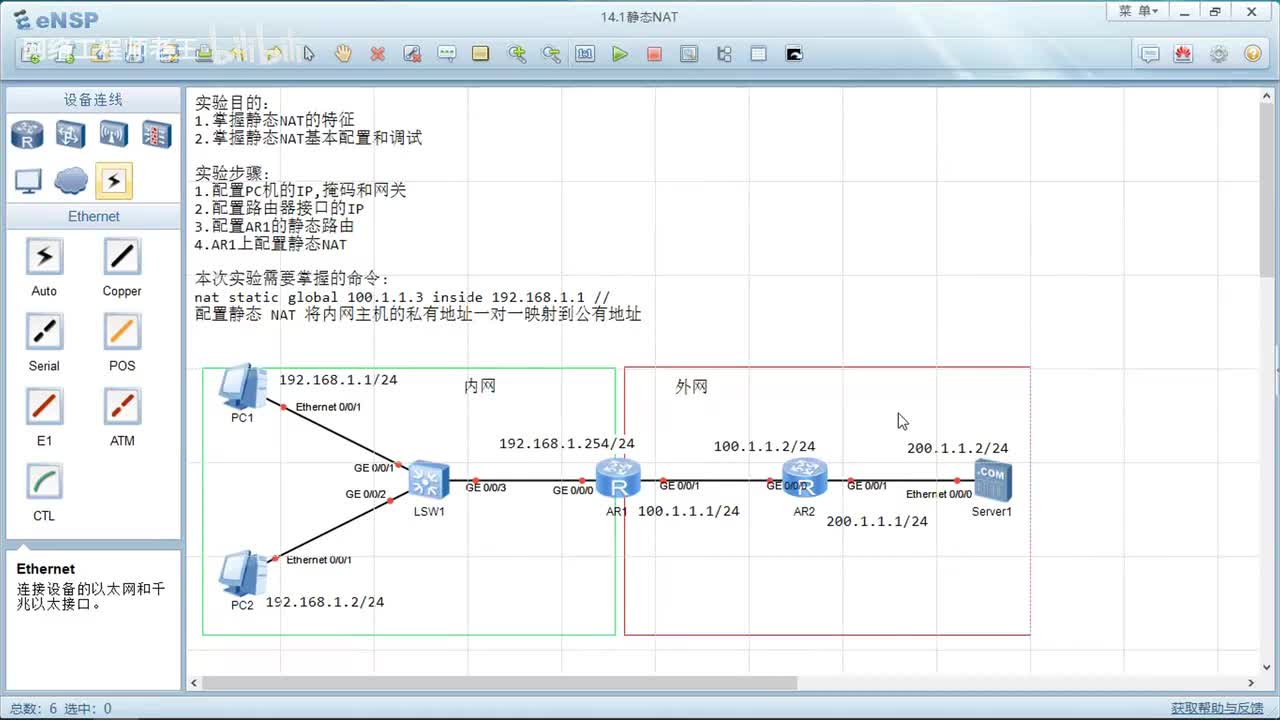Click the zoom out magnifier
The height and width of the screenshot is (720, 1280).
pos(551,54)
